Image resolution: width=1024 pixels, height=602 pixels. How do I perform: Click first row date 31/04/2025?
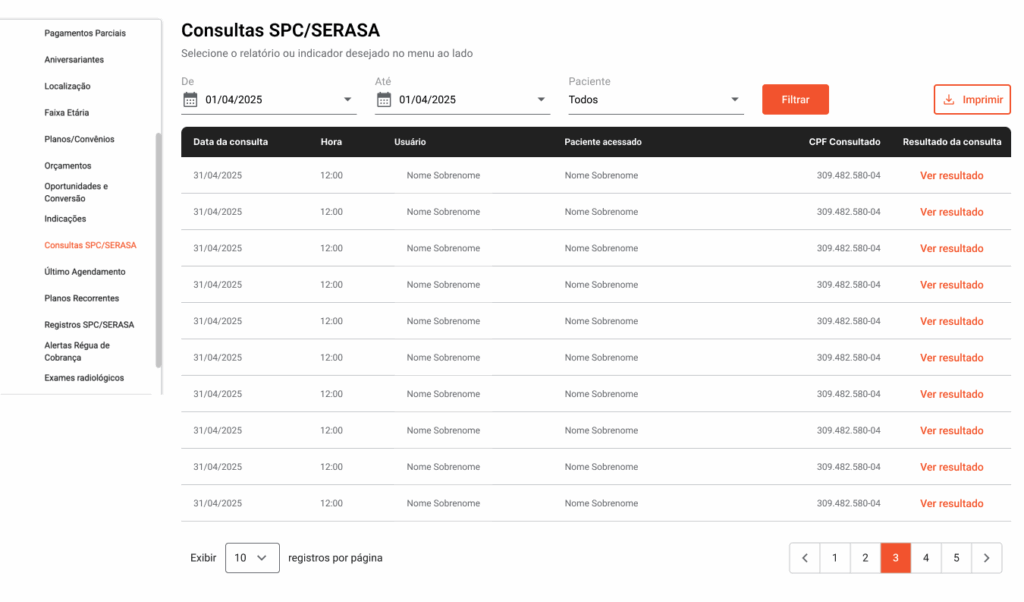(x=217, y=176)
